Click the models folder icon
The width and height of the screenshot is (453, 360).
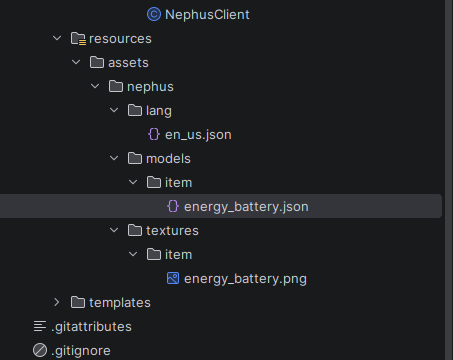(x=135, y=158)
